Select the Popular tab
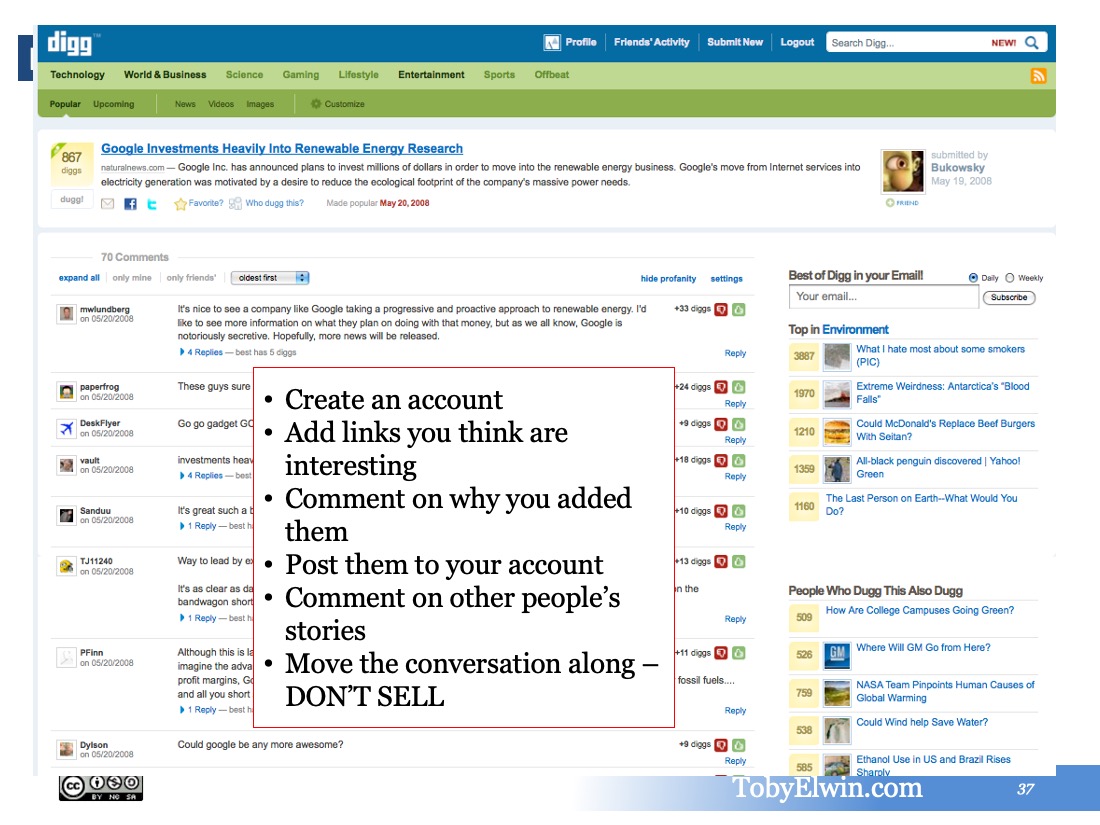This screenshot has height=825, width=1100. 65,104
